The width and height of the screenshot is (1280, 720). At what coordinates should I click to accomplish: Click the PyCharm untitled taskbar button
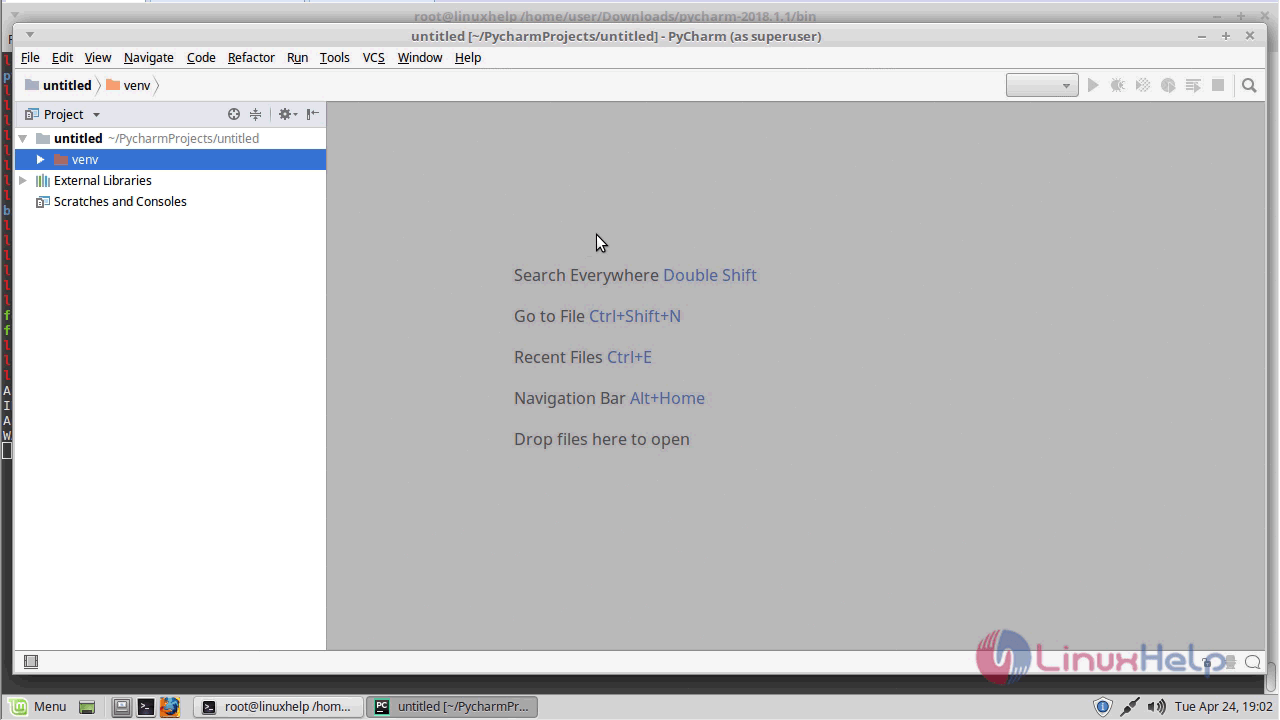pos(452,707)
